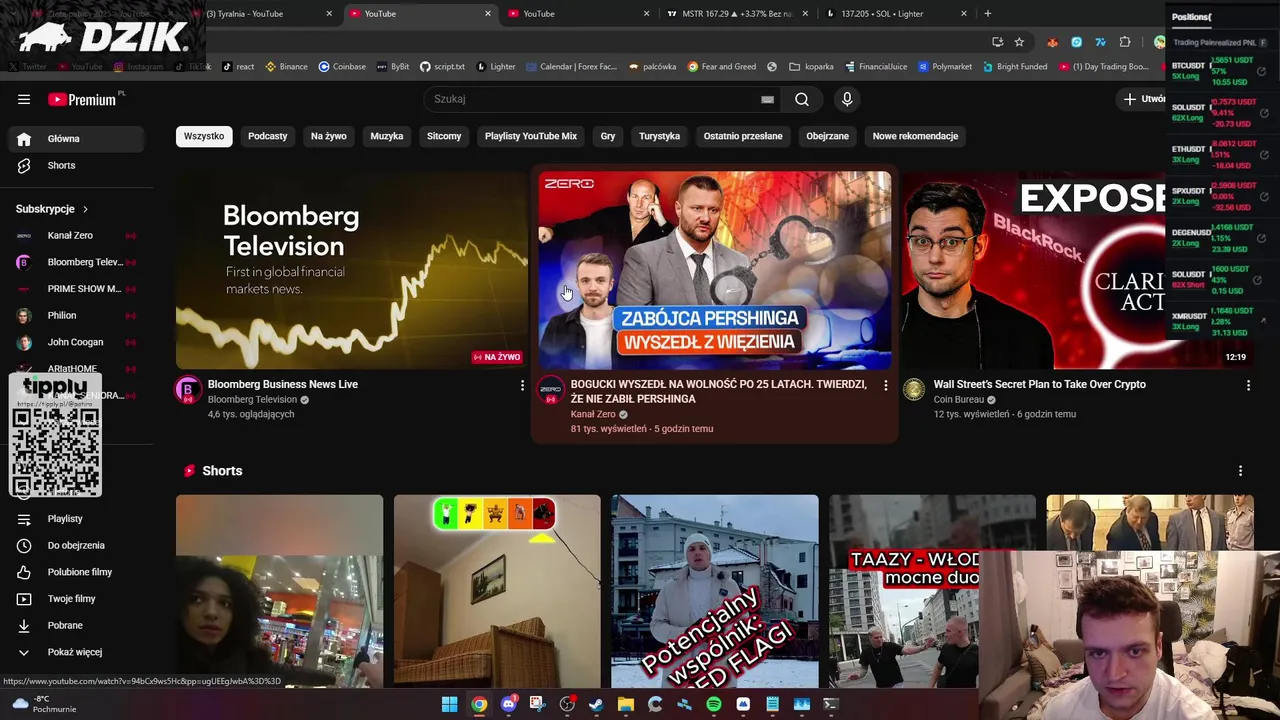Image resolution: width=1280 pixels, height=720 pixels.
Task: Select the Wszystko filter chip
Action: (x=204, y=136)
